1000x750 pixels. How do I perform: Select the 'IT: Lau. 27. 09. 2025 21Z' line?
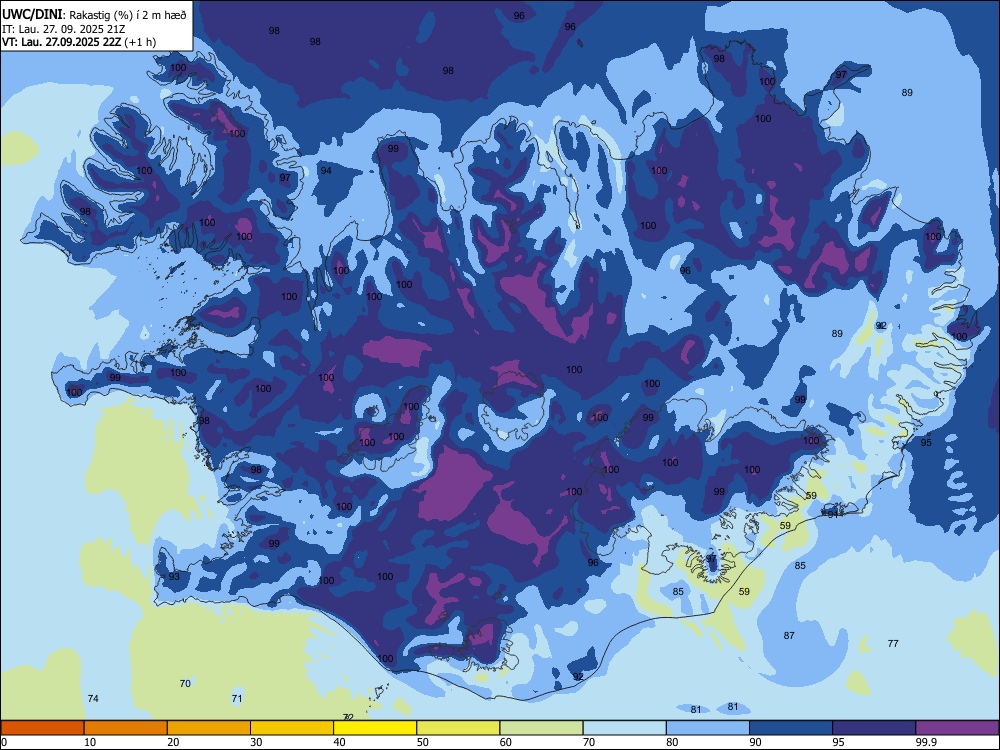63,29
